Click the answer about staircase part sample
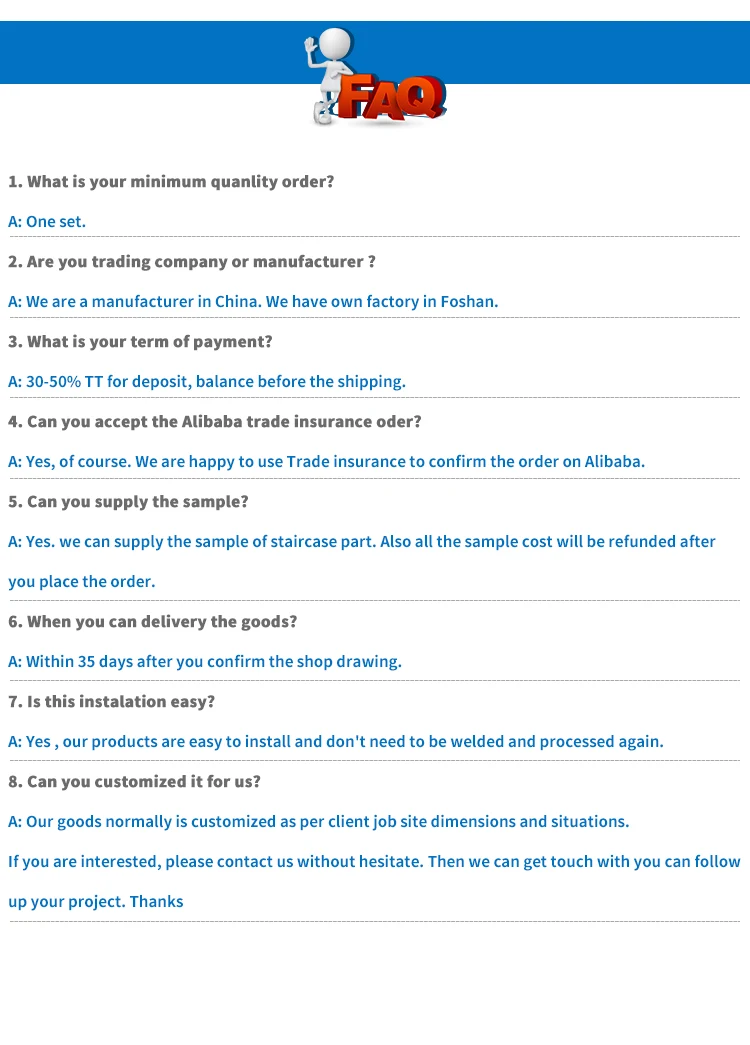The image size is (750, 1045). (362, 542)
